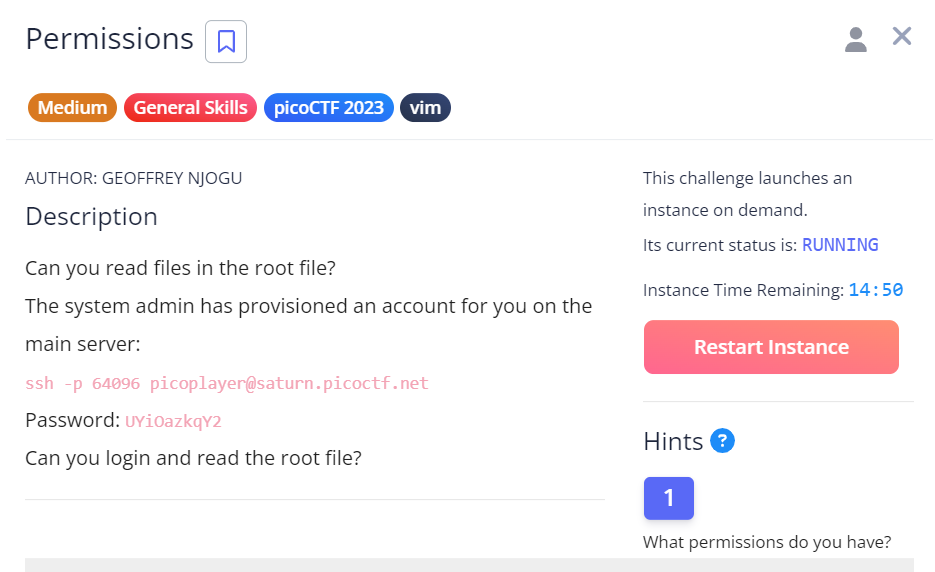The image size is (935, 572).
Task: Click the Description heading
Action: pyautogui.click(x=91, y=217)
